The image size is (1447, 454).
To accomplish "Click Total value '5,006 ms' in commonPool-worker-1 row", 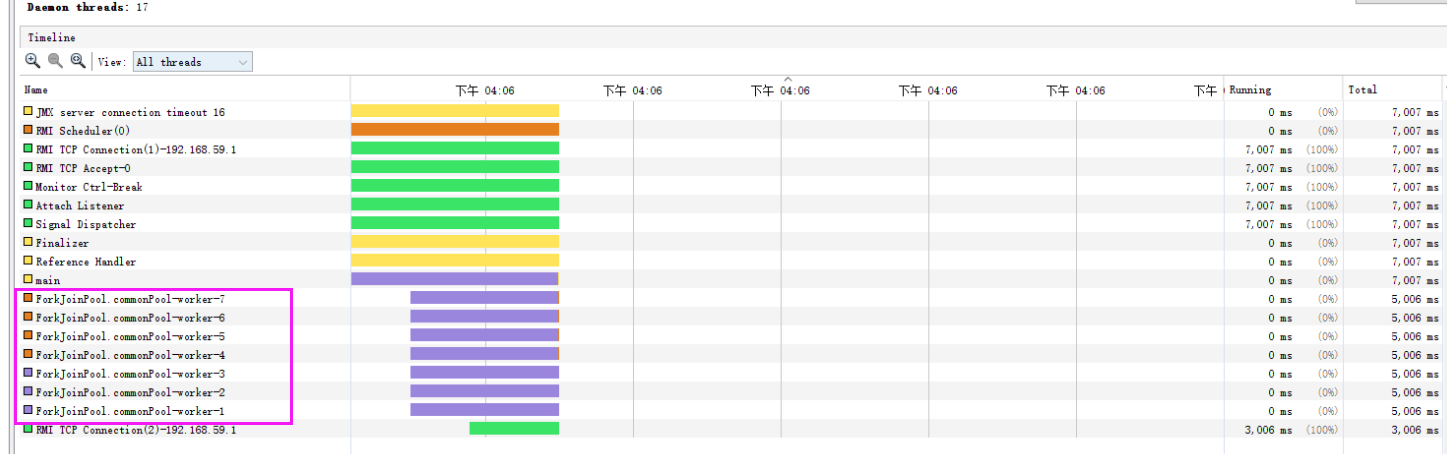I will 1415,411.
